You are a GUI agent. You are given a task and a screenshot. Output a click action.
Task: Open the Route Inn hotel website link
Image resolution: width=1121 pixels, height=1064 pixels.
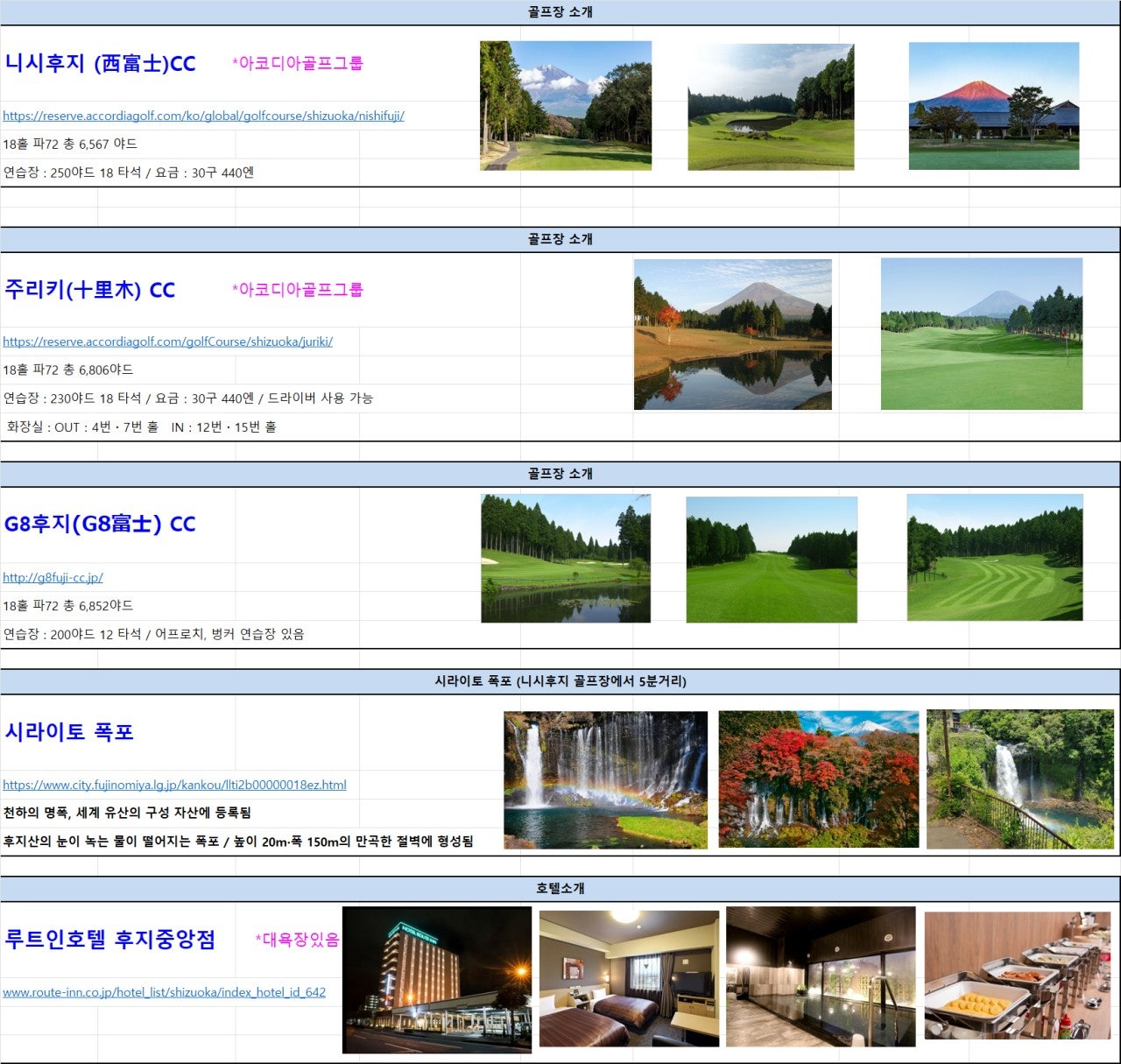click(x=163, y=992)
